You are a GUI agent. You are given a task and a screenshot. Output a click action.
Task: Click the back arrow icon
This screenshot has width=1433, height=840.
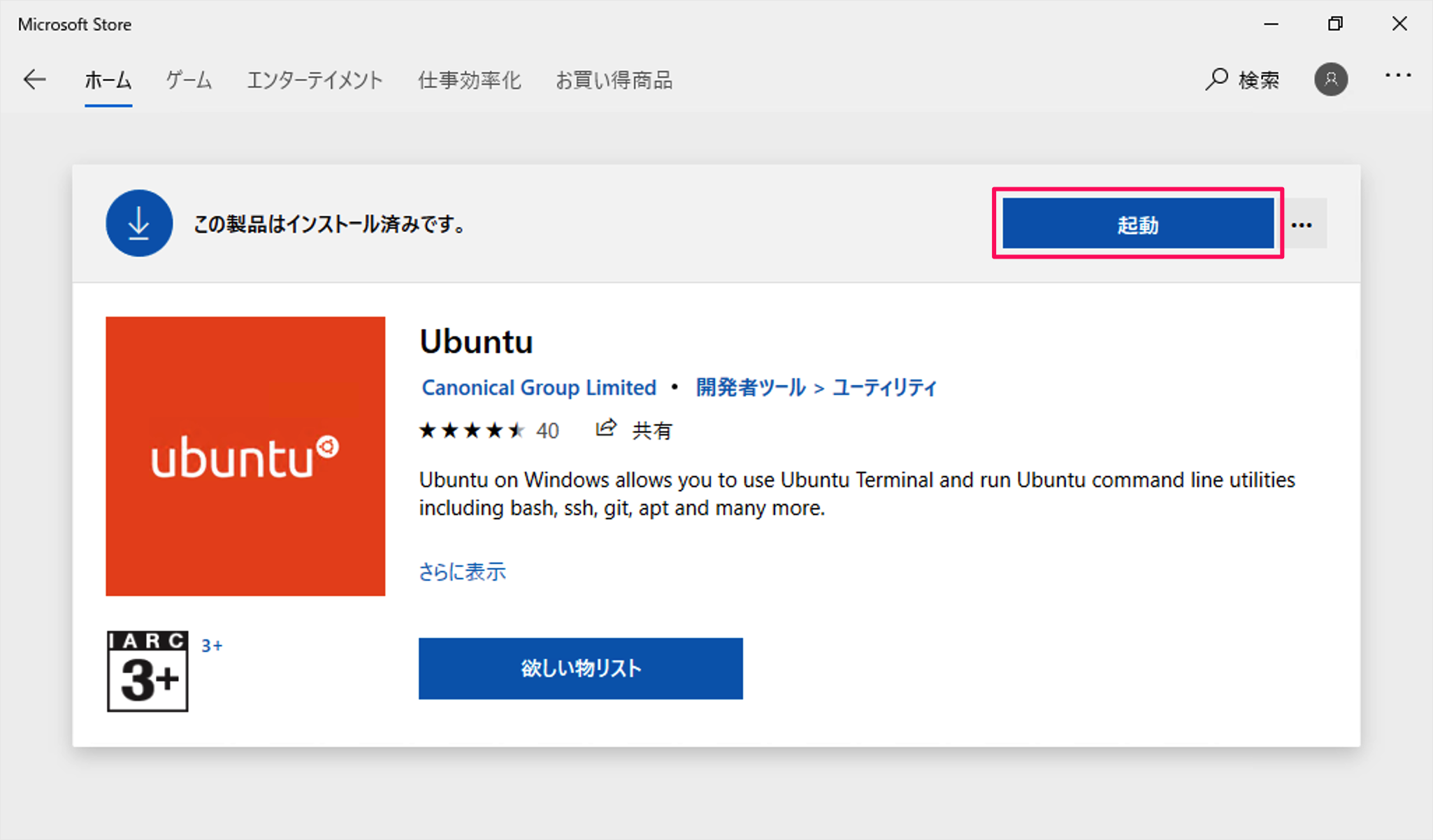click(x=34, y=80)
